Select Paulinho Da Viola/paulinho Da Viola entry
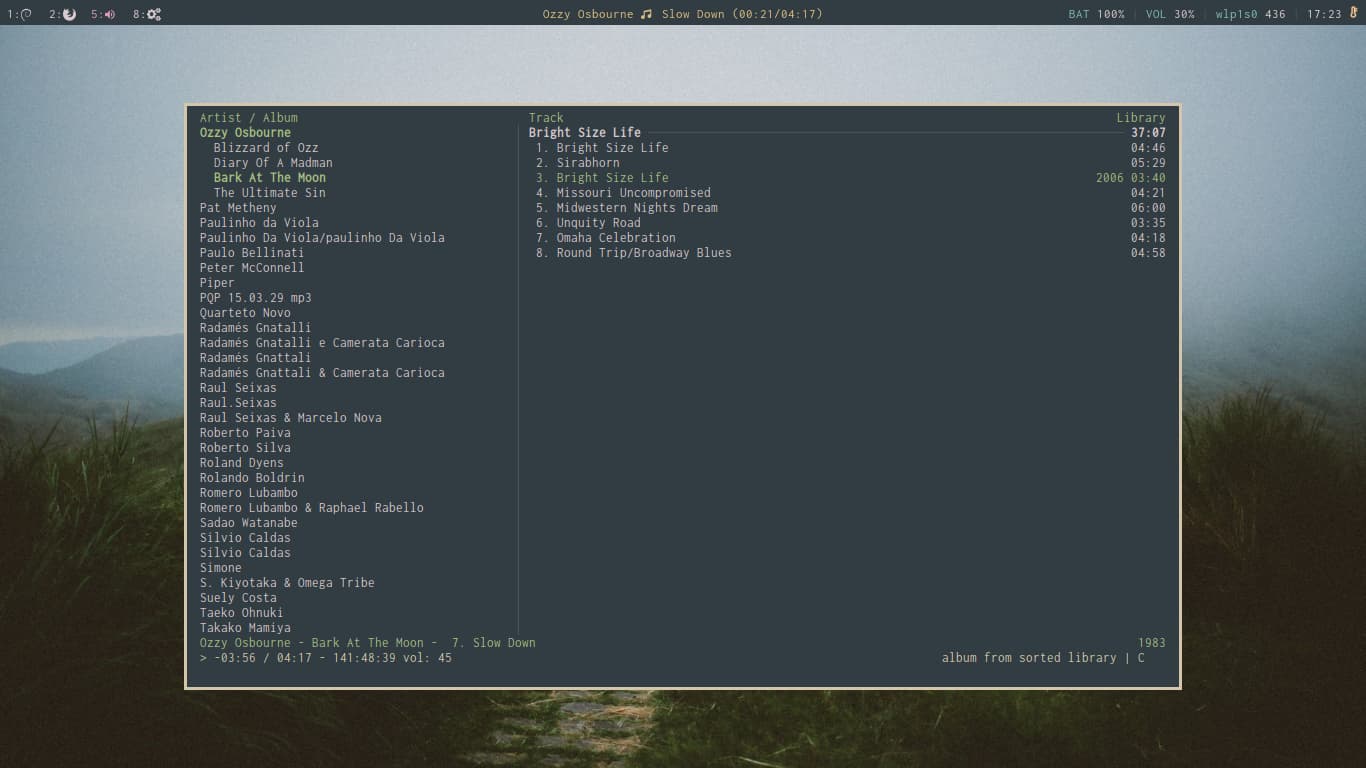Viewport: 1366px width, 768px height. point(322,237)
